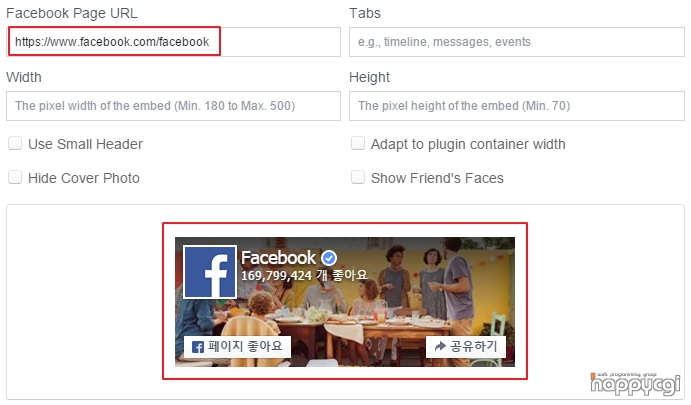Click the 공유하기 share button
The image size is (691, 405).
click(x=465, y=347)
